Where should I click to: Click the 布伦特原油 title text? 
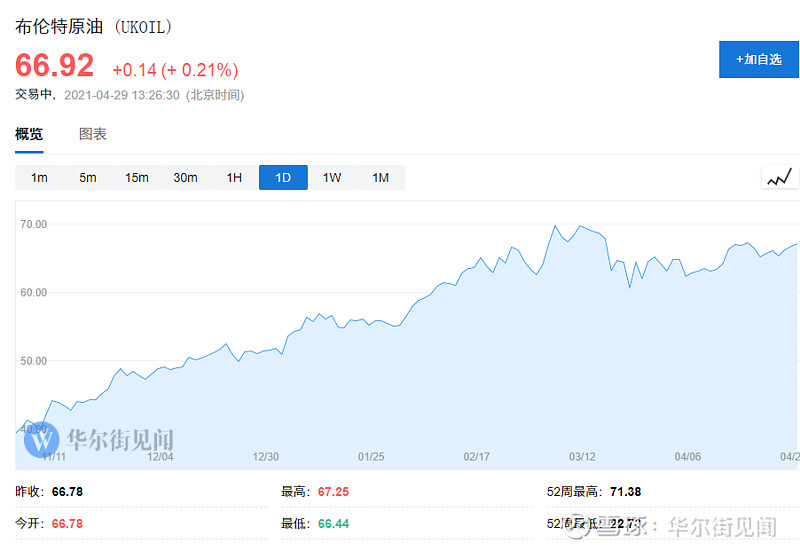click(58, 28)
